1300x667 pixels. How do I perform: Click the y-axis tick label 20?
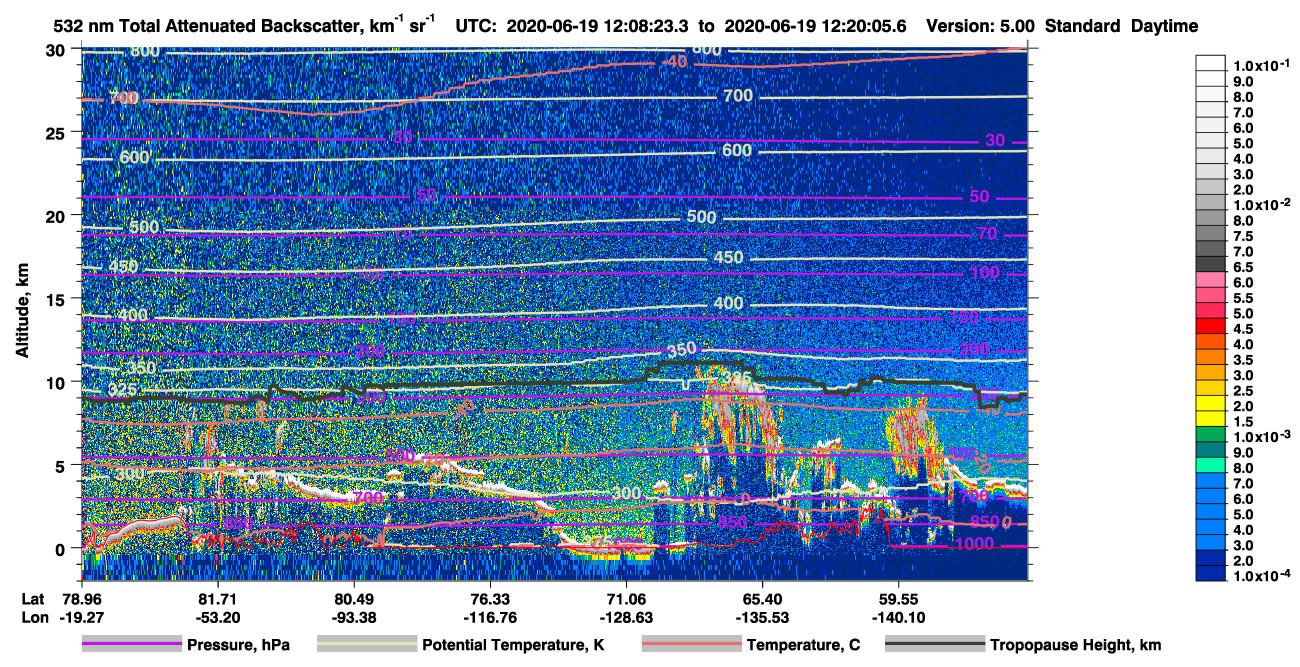[x=57, y=216]
